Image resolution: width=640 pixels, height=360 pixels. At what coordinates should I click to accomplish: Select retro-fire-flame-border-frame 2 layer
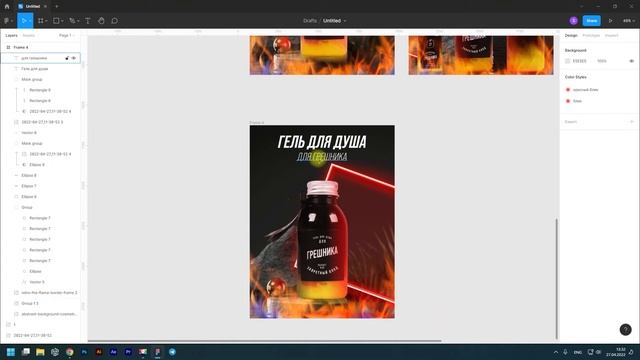click(49, 293)
